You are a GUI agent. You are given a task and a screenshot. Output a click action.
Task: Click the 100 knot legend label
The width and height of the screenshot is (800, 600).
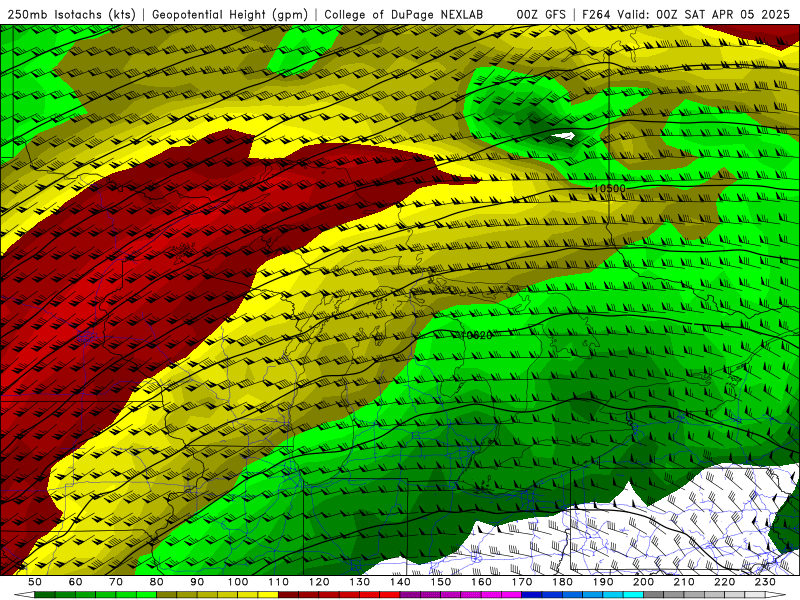point(238,582)
